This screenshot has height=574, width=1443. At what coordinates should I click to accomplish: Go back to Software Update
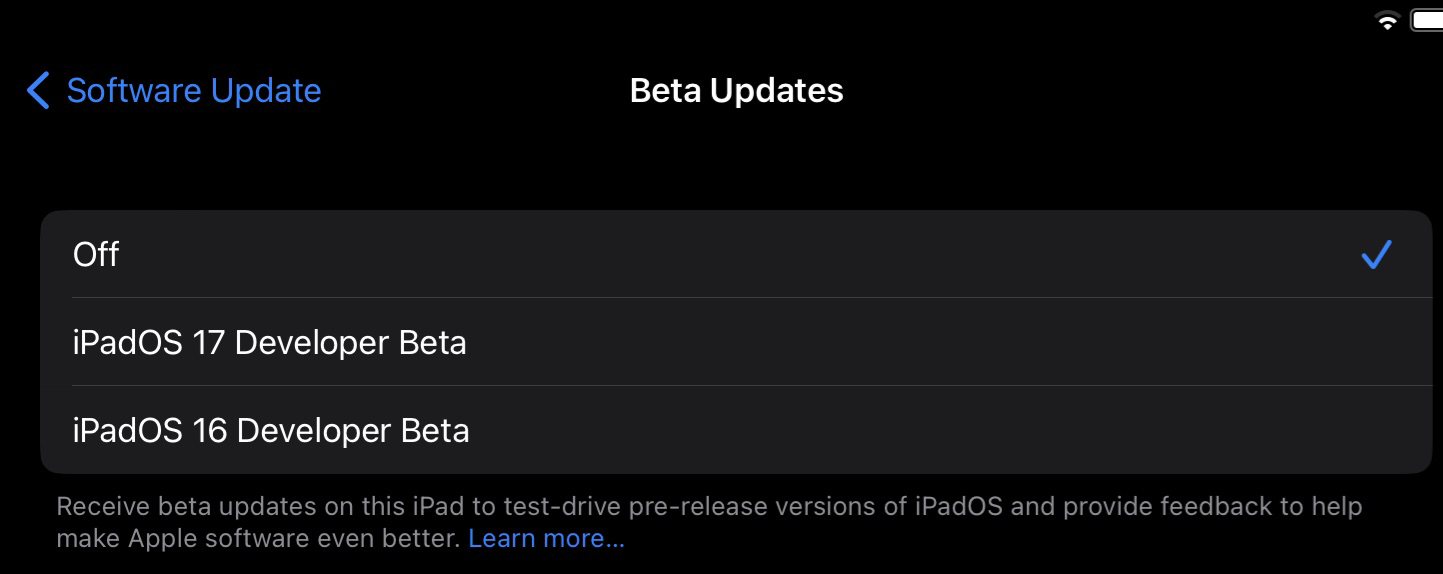pyautogui.click(x=174, y=90)
